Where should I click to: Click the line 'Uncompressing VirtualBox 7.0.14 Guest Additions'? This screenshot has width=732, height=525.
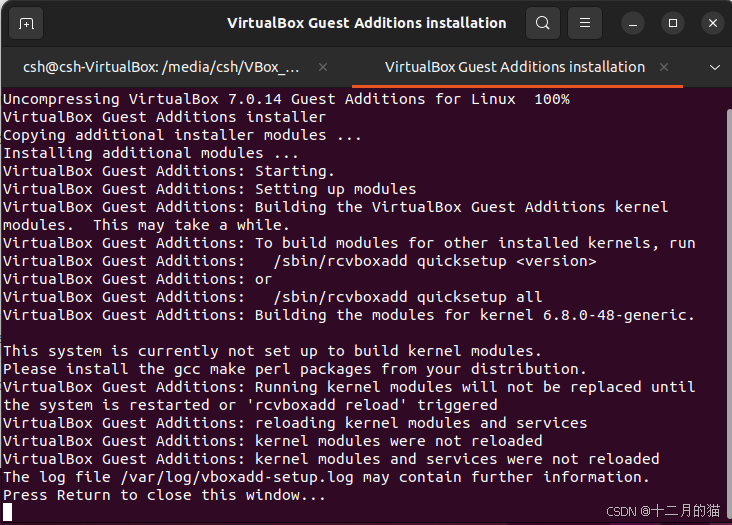click(x=286, y=99)
